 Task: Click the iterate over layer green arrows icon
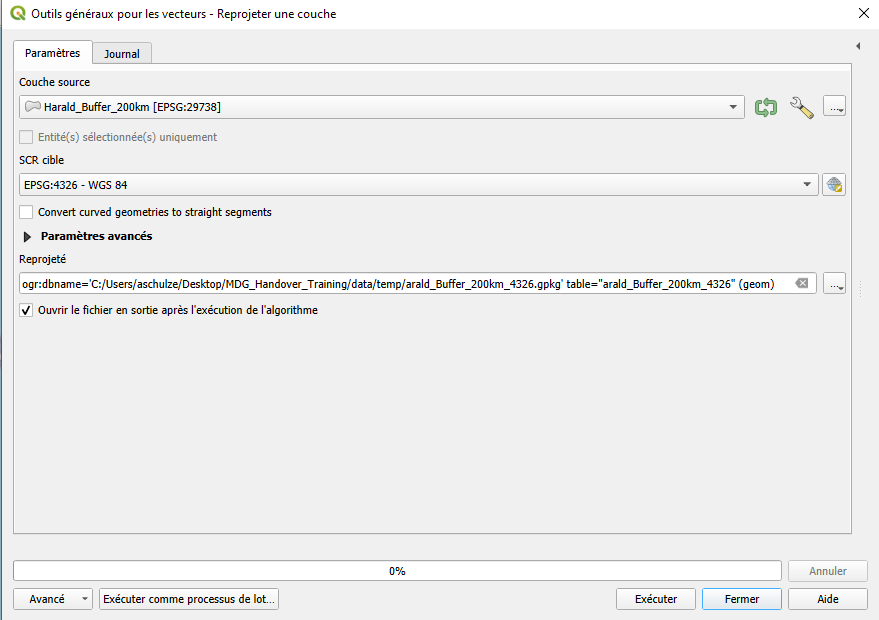click(766, 107)
